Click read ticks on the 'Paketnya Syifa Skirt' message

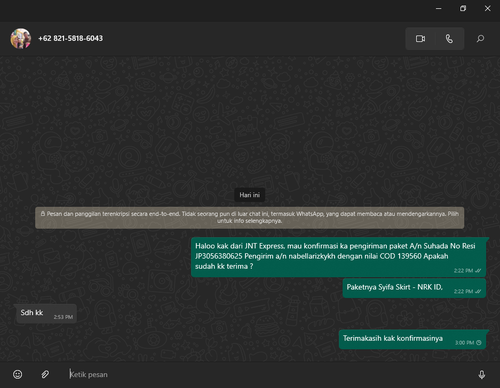pos(478,291)
